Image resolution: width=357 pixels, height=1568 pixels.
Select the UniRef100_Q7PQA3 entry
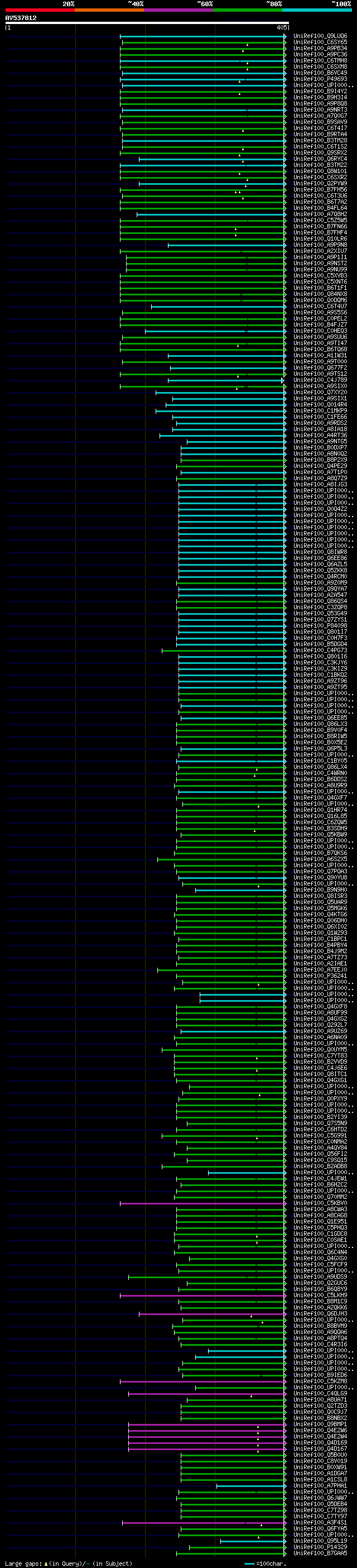321,871
